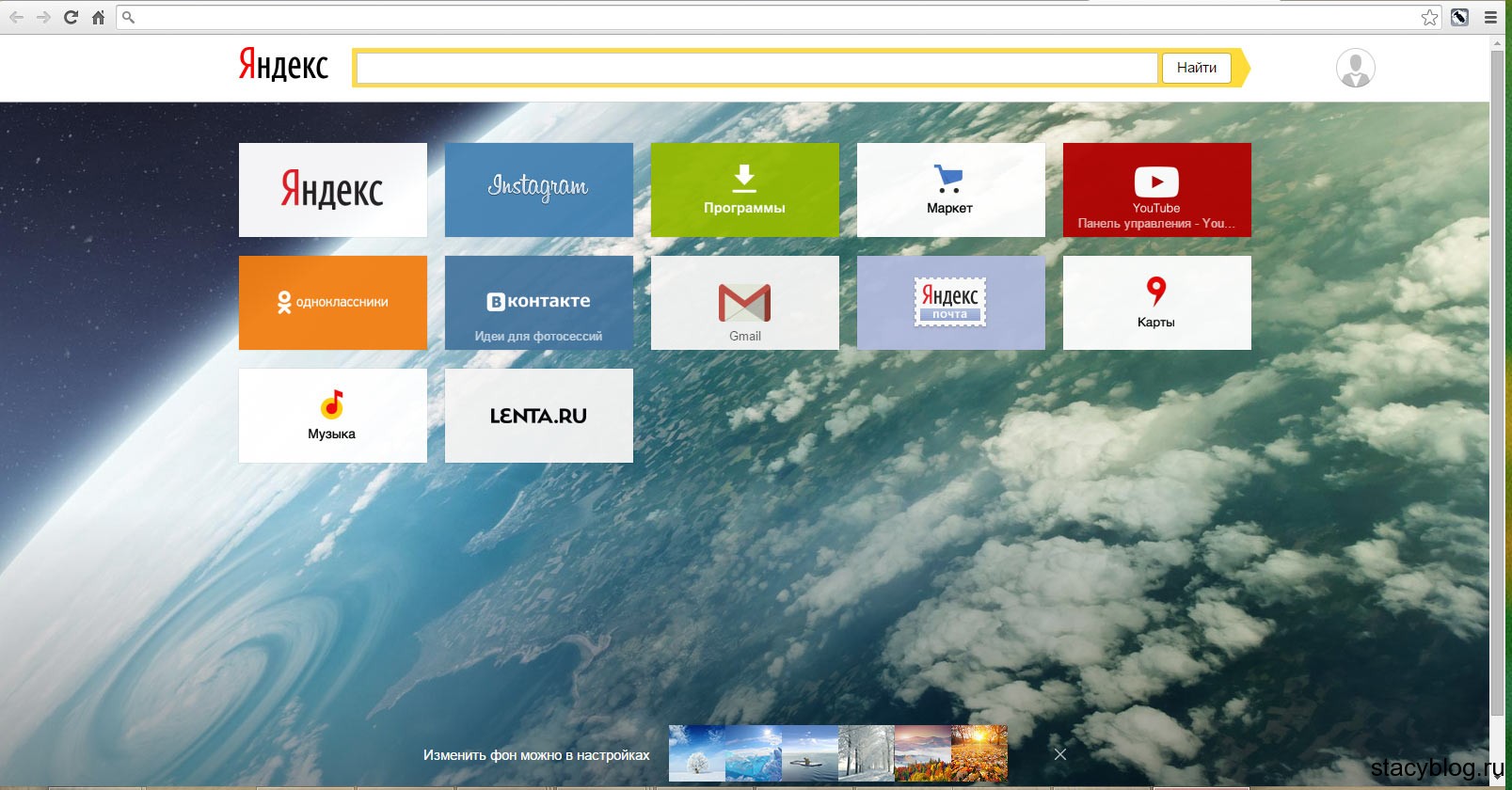Open the ВКонтакте tile
Screen dimensions: 1512x790
[539, 303]
